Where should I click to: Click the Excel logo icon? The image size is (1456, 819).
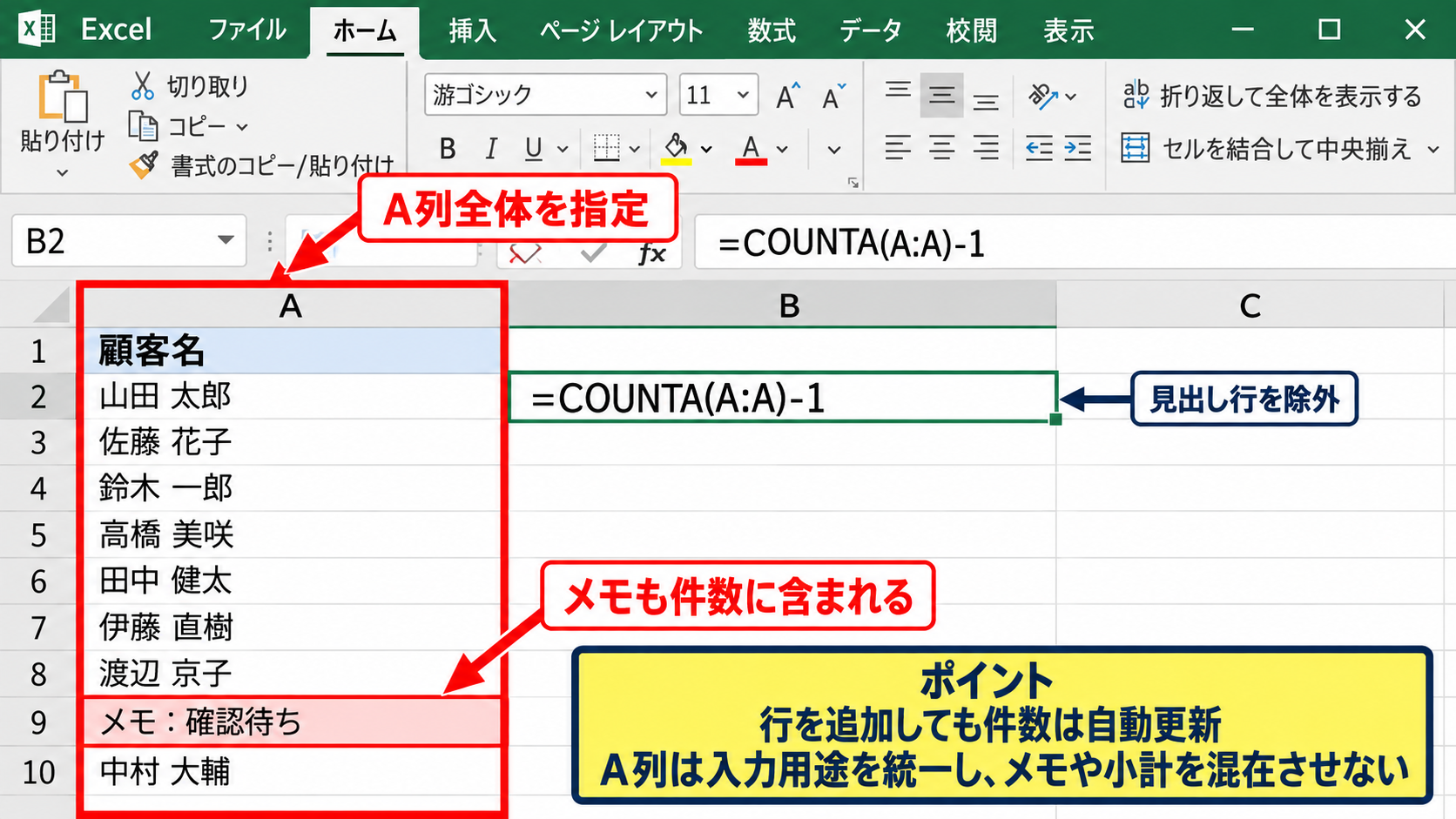(37, 30)
